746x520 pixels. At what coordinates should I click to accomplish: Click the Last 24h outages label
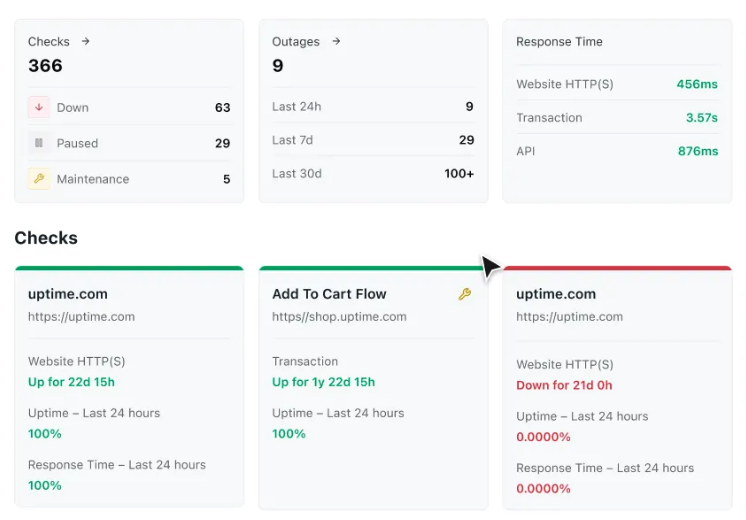(297, 107)
